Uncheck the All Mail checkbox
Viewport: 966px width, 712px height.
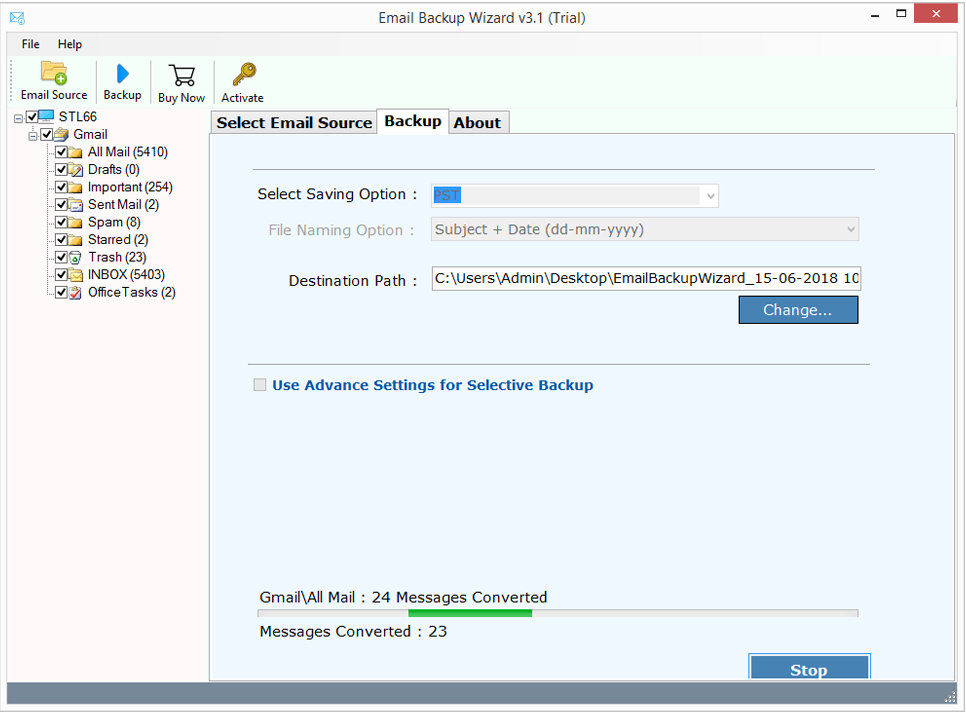[61, 152]
